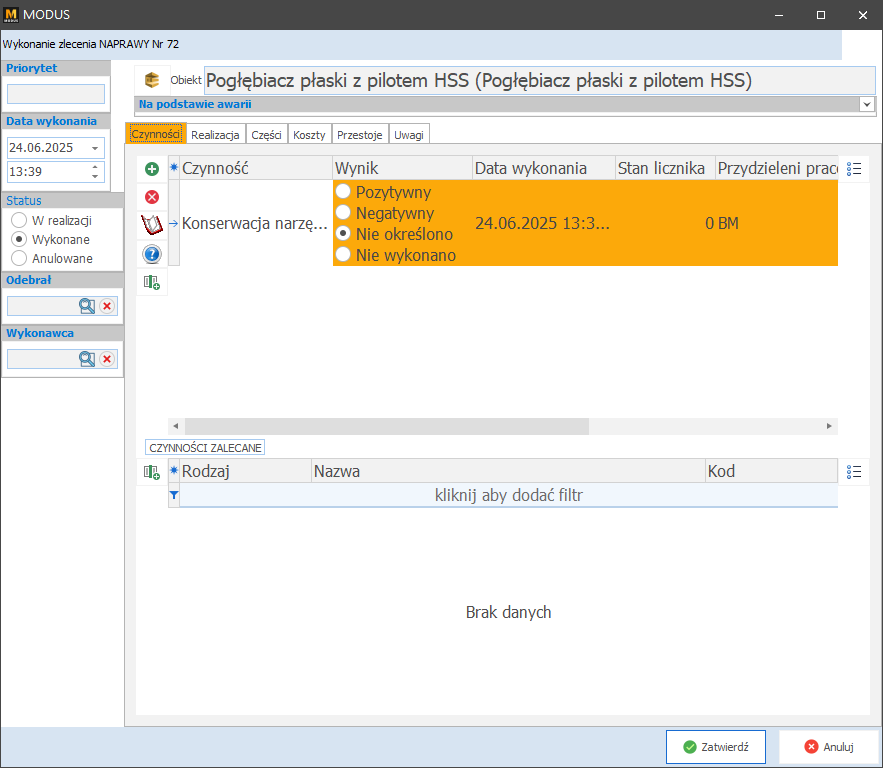The width and height of the screenshot is (883, 768).
Task: Click the magnifier search icon in Odebrał
Action: [87, 306]
